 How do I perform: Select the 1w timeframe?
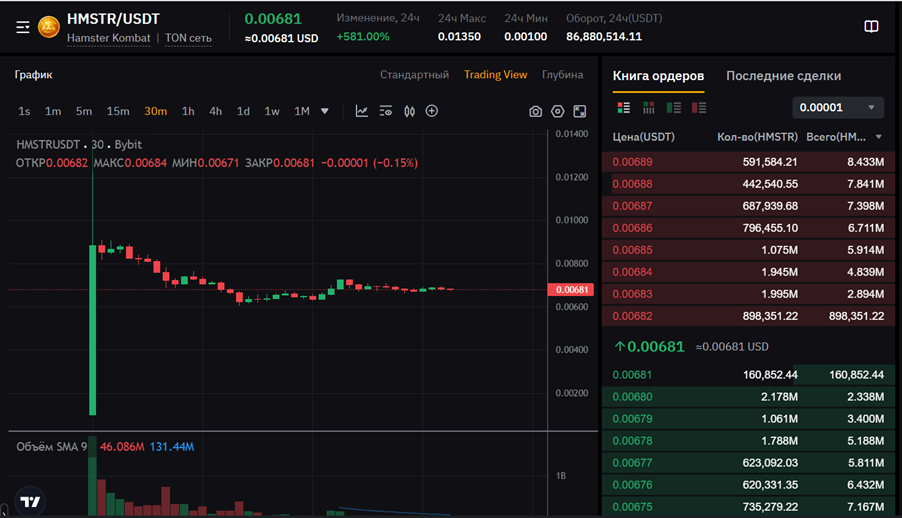tap(272, 111)
